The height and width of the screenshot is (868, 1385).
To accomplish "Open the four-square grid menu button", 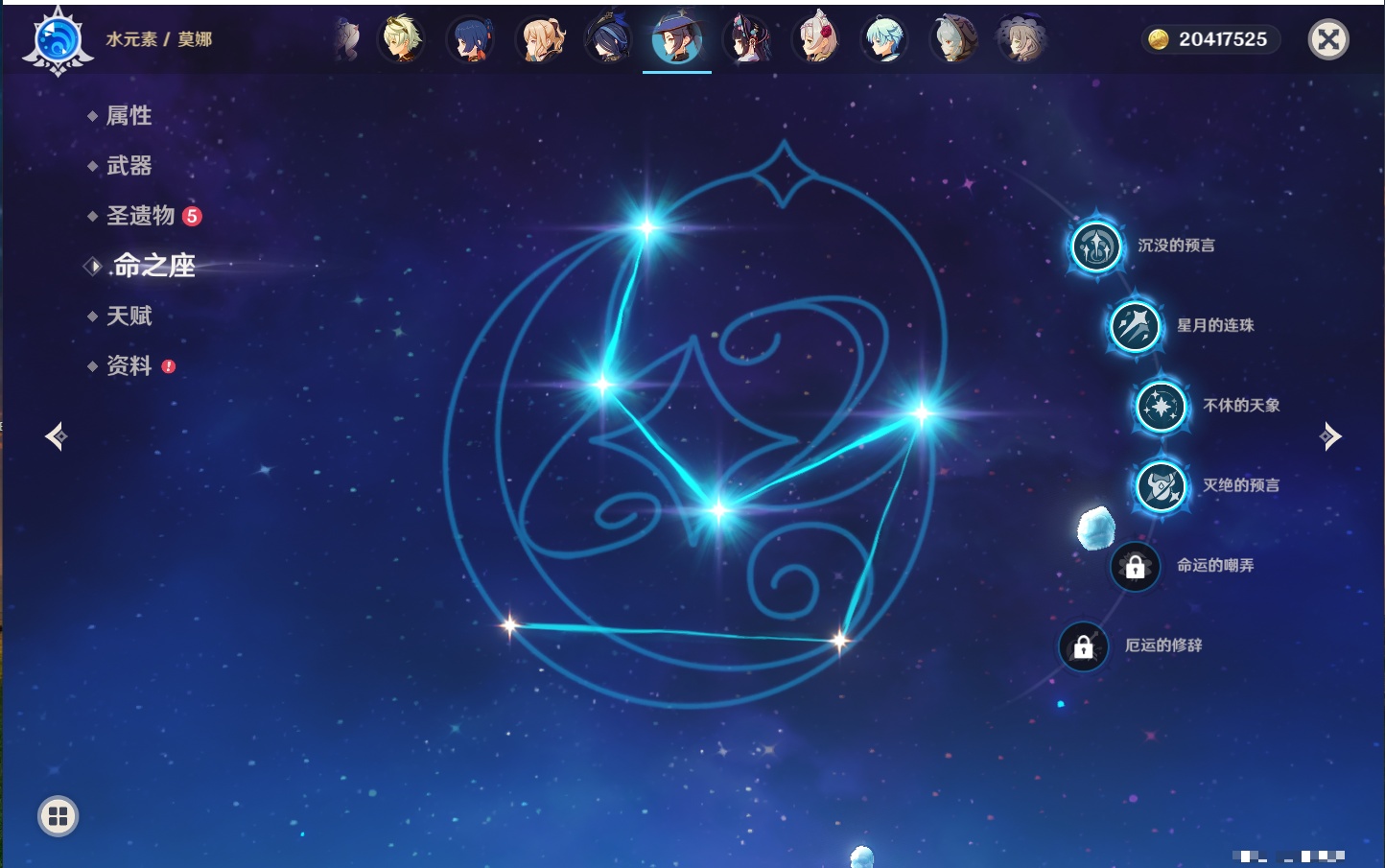I will [58, 816].
